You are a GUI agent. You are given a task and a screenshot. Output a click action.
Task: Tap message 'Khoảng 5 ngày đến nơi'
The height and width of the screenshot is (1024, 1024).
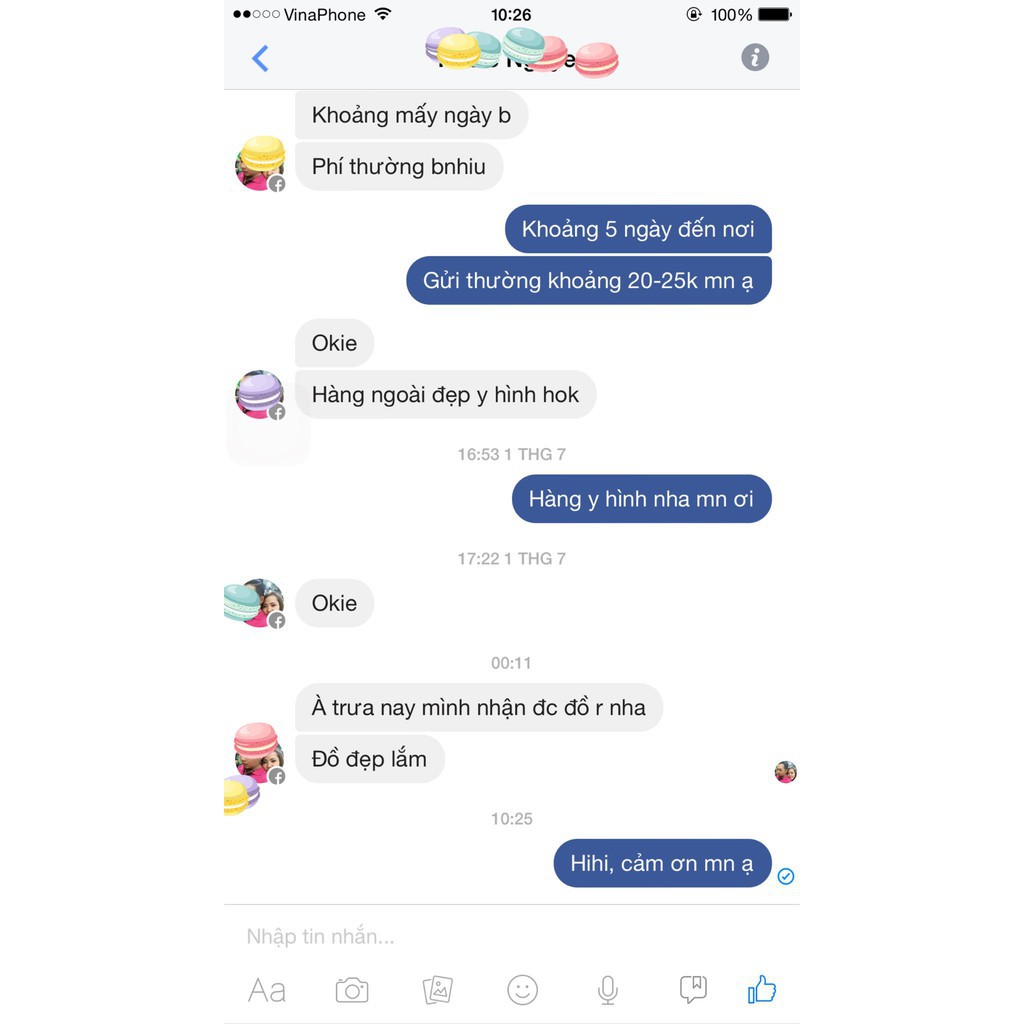[638, 229]
